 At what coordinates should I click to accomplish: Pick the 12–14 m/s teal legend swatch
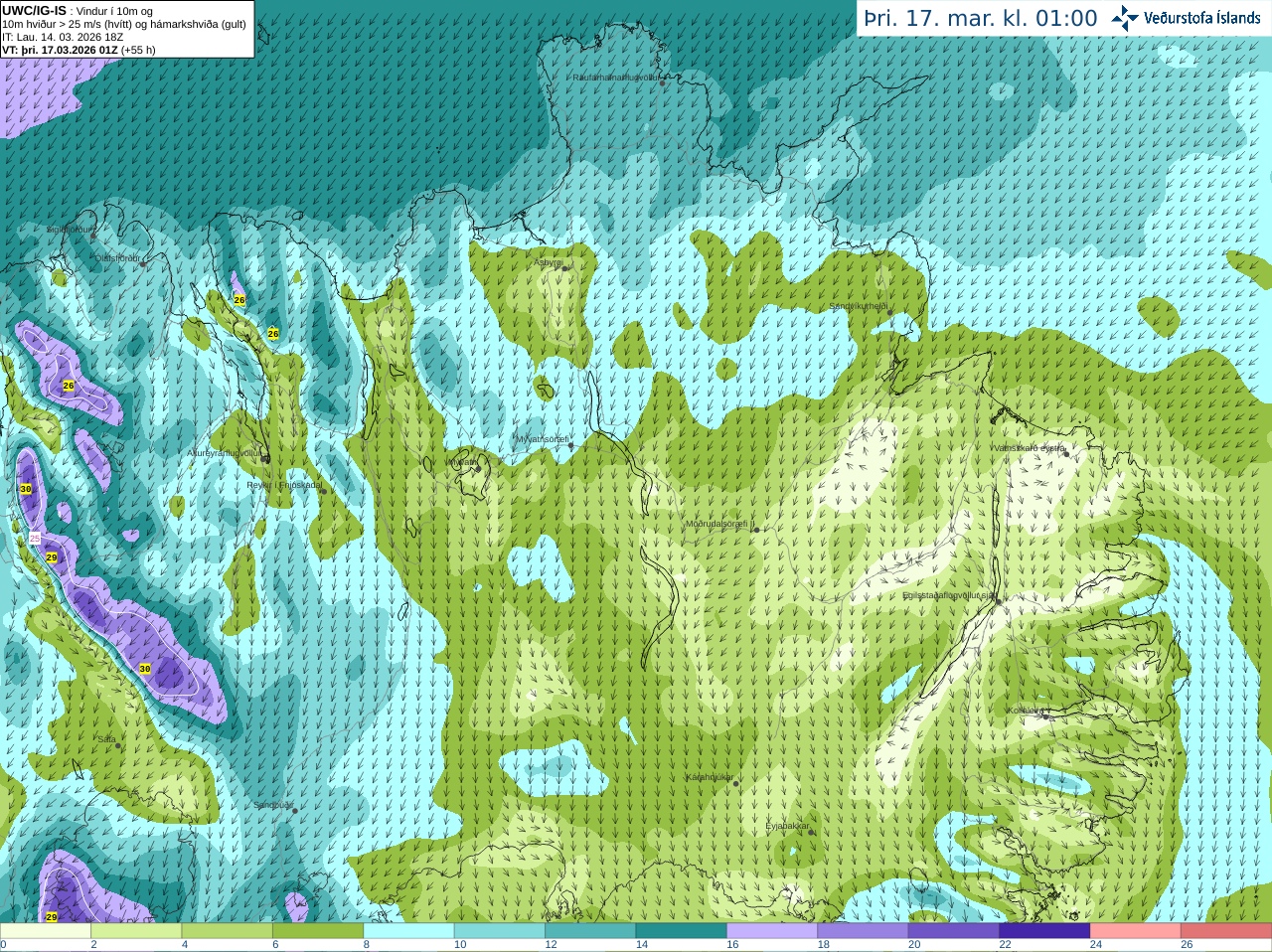click(x=590, y=931)
